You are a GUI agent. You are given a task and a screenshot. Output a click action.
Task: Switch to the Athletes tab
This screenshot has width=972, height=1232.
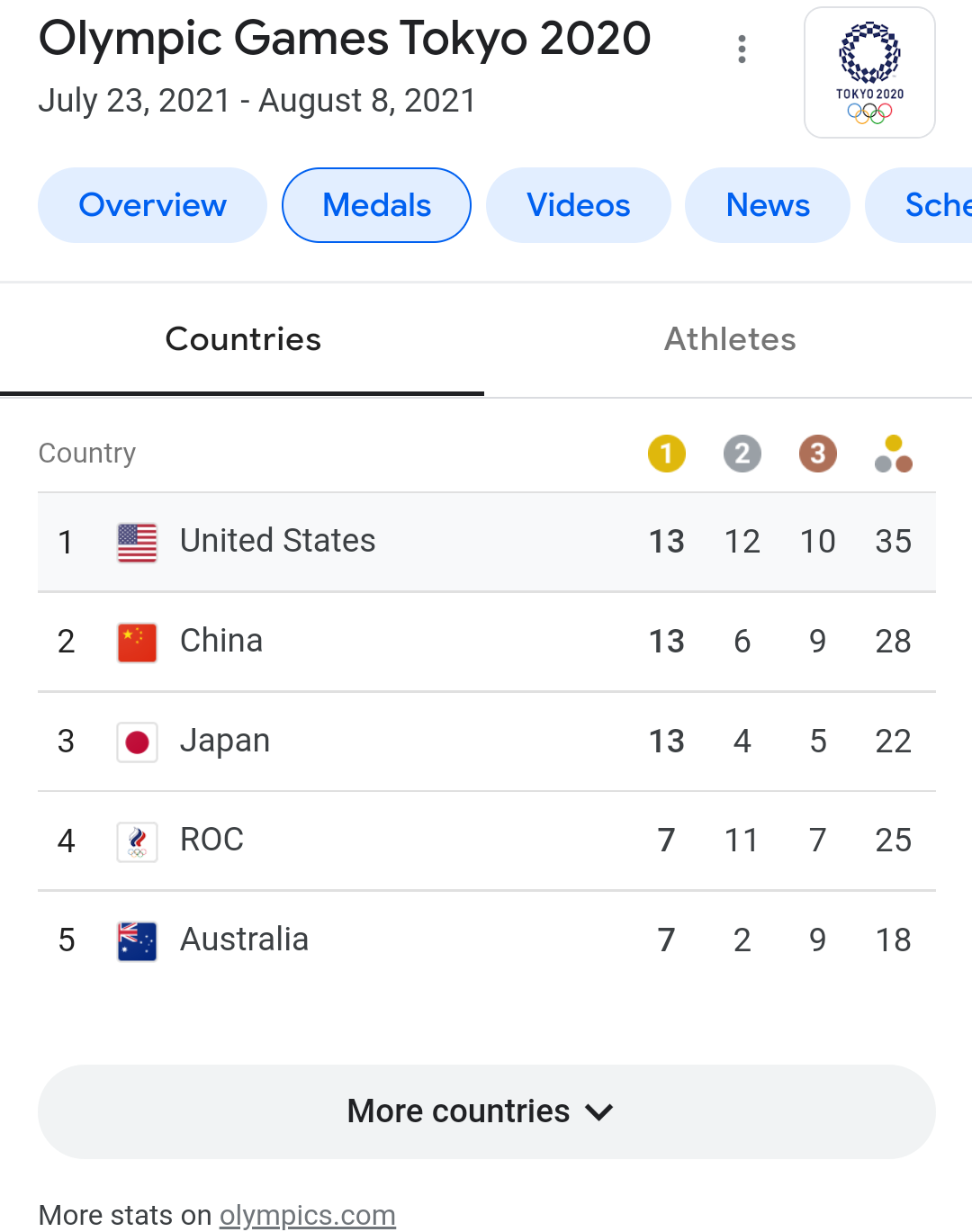pos(729,340)
